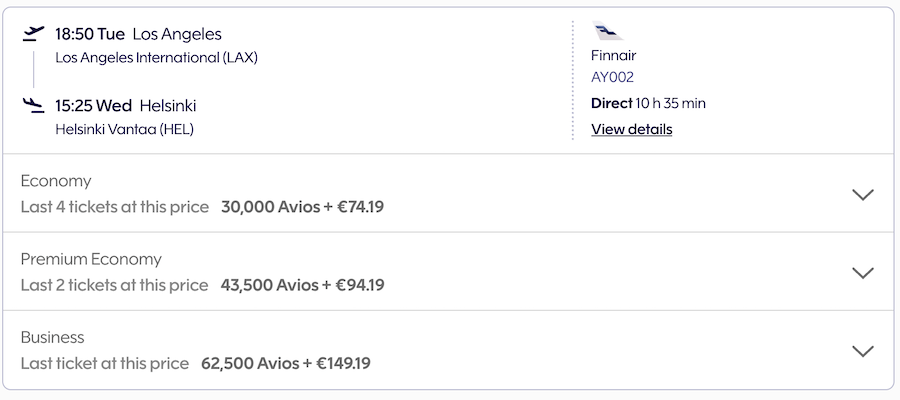Click Helsinki Vantaa (HEL) airport text
This screenshot has width=900, height=400.
tap(125, 130)
